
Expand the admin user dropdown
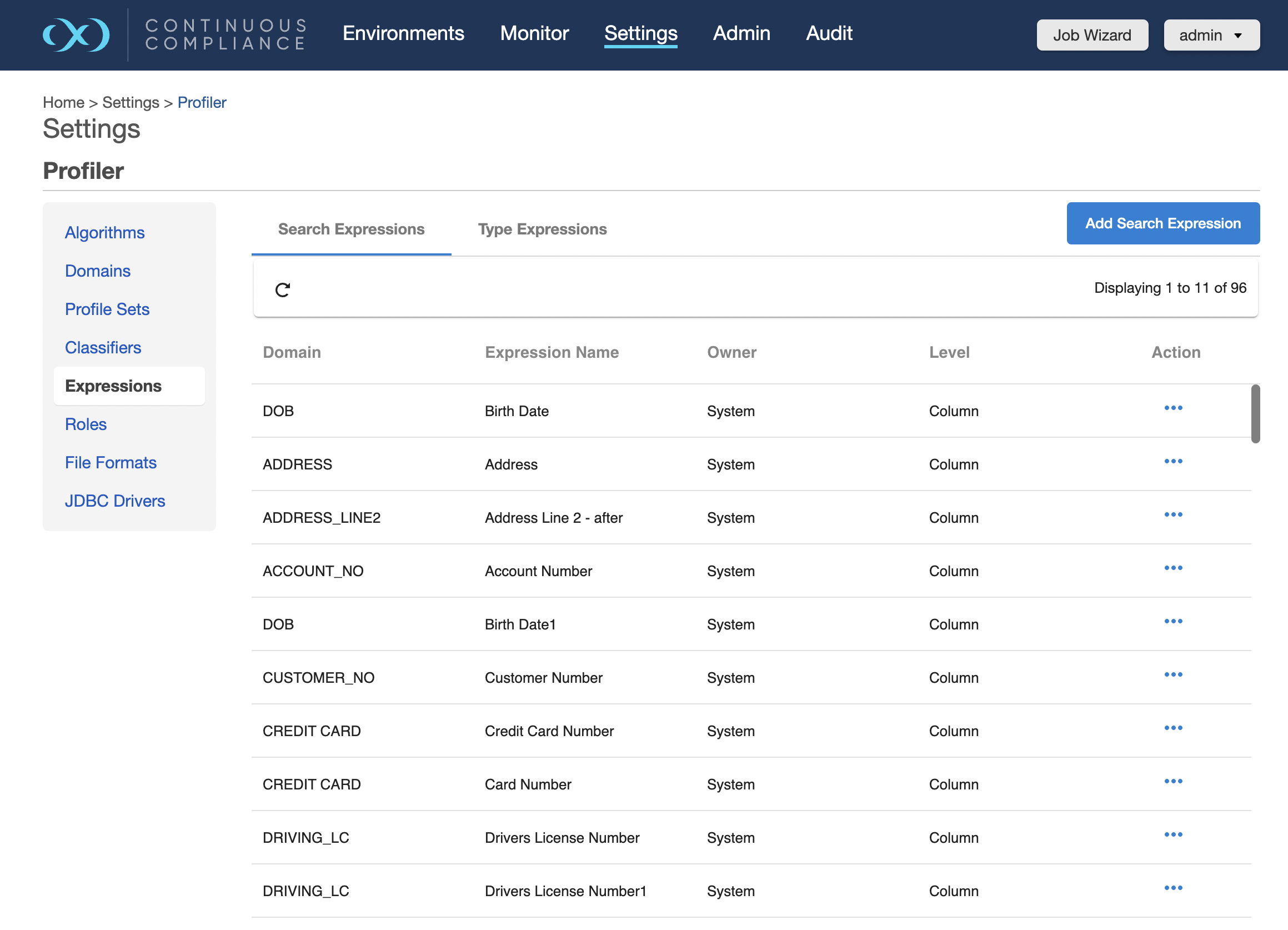[1211, 35]
